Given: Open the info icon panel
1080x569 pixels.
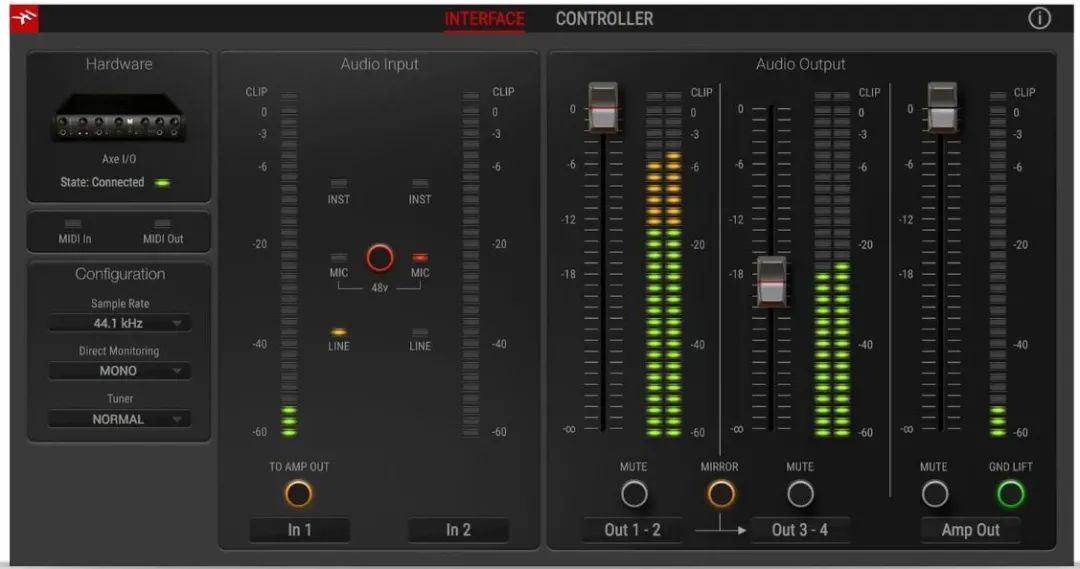Looking at the screenshot, I should pos(1039,19).
